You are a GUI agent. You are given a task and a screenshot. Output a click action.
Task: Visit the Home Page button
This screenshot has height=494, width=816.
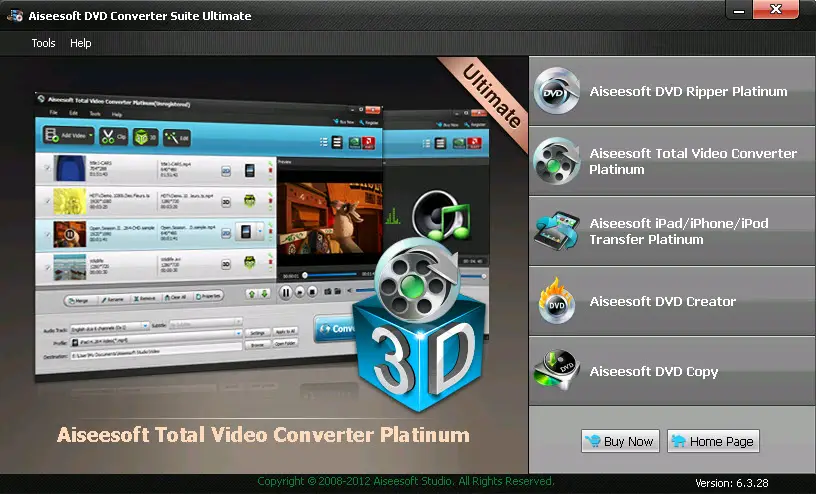coord(713,441)
